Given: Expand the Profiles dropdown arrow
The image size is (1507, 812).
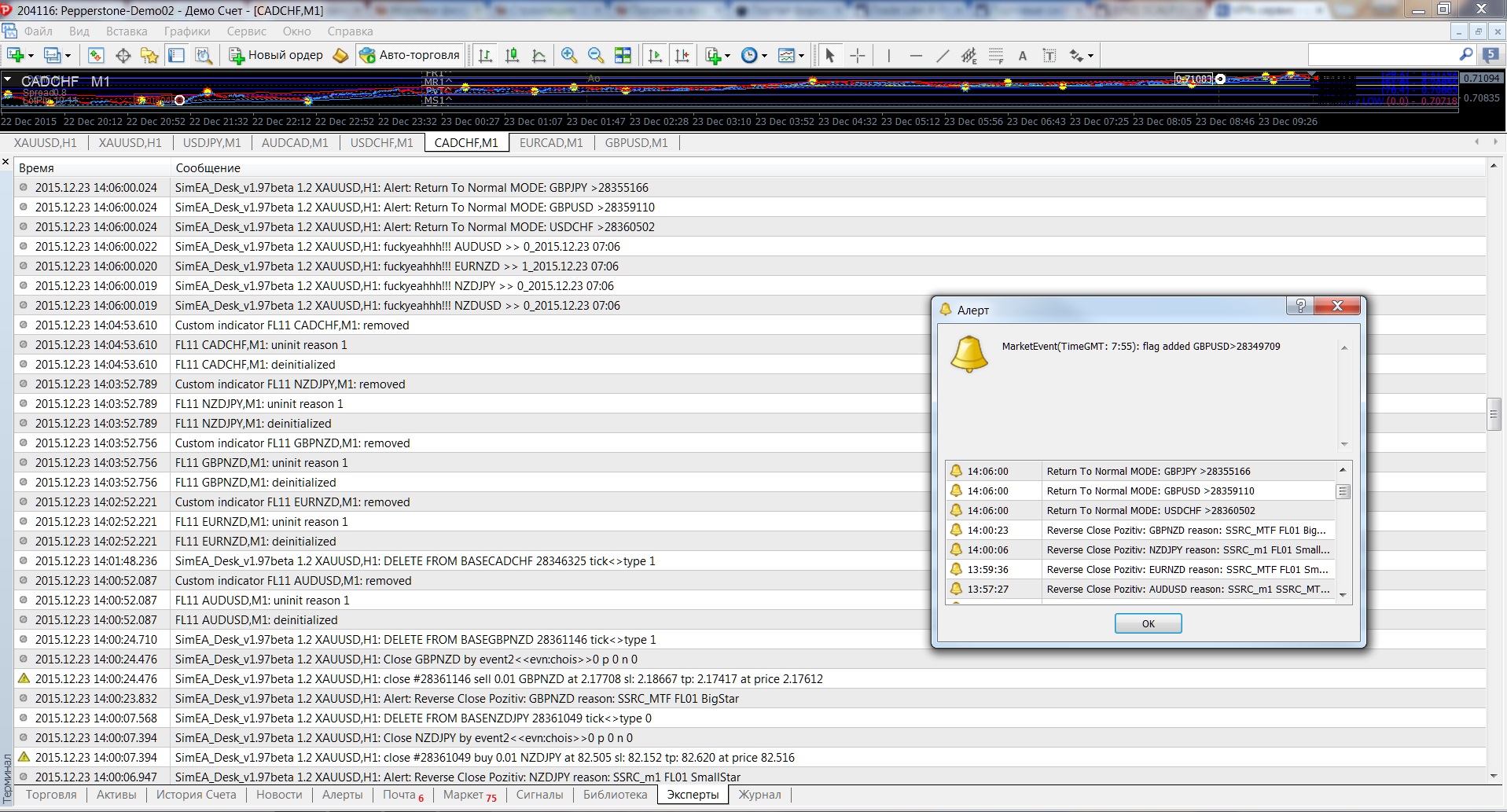Looking at the screenshot, I should [x=68, y=55].
